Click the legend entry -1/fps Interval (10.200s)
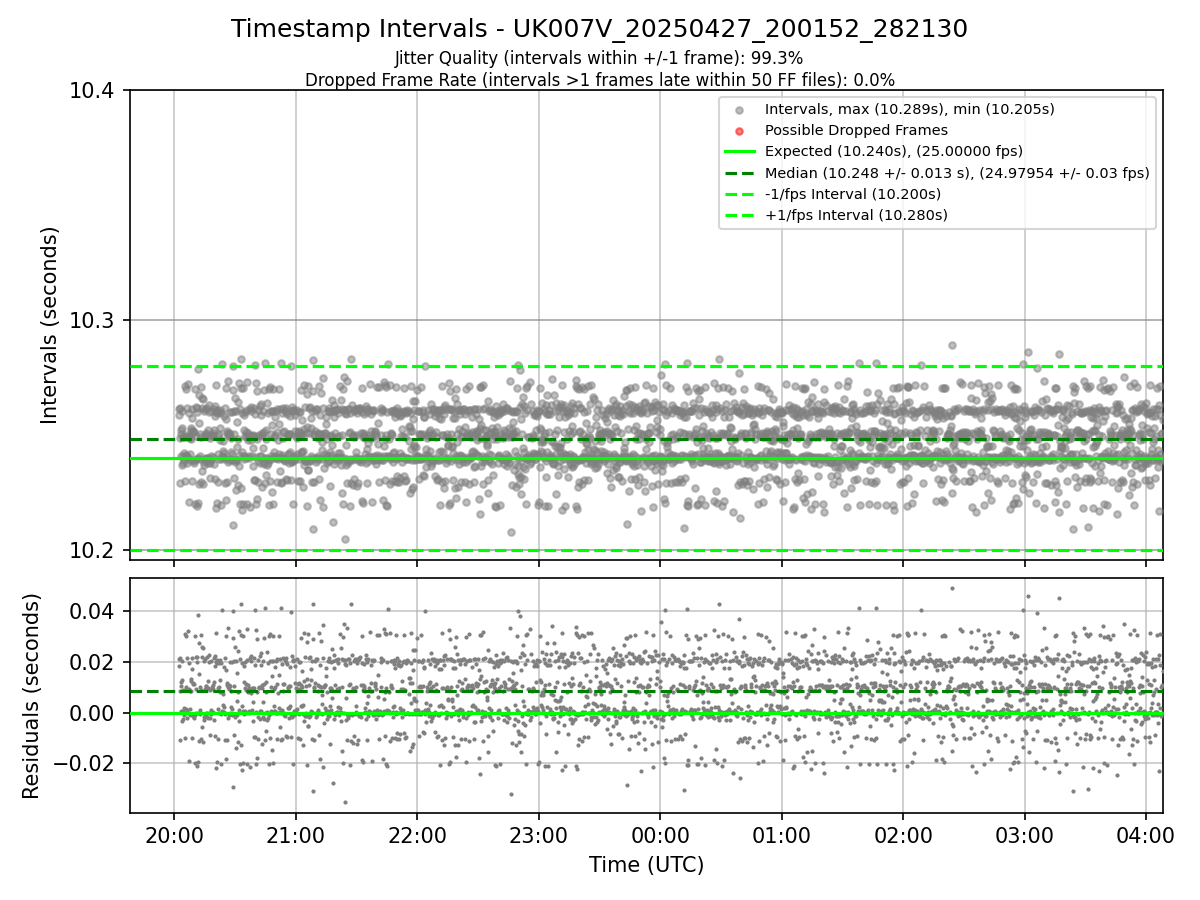Image resolution: width=1200 pixels, height=900 pixels. pyautogui.click(x=853, y=194)
